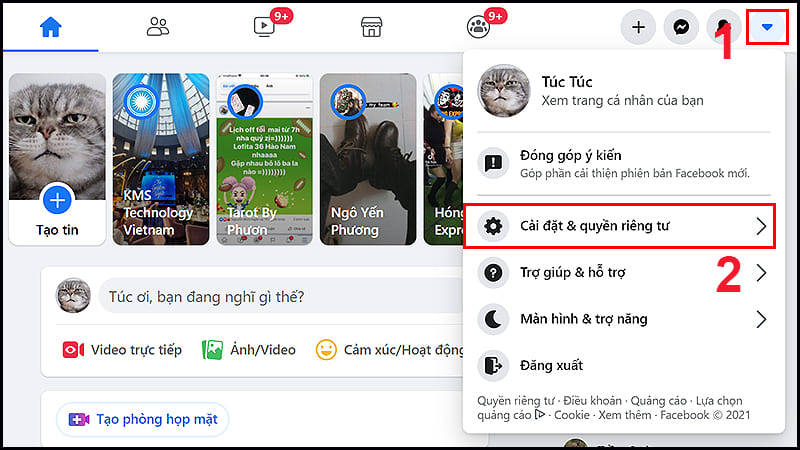Start a Video trực tiếp broadcast
The width and height of the screenshot is (800, 450).
coord(123,350)
